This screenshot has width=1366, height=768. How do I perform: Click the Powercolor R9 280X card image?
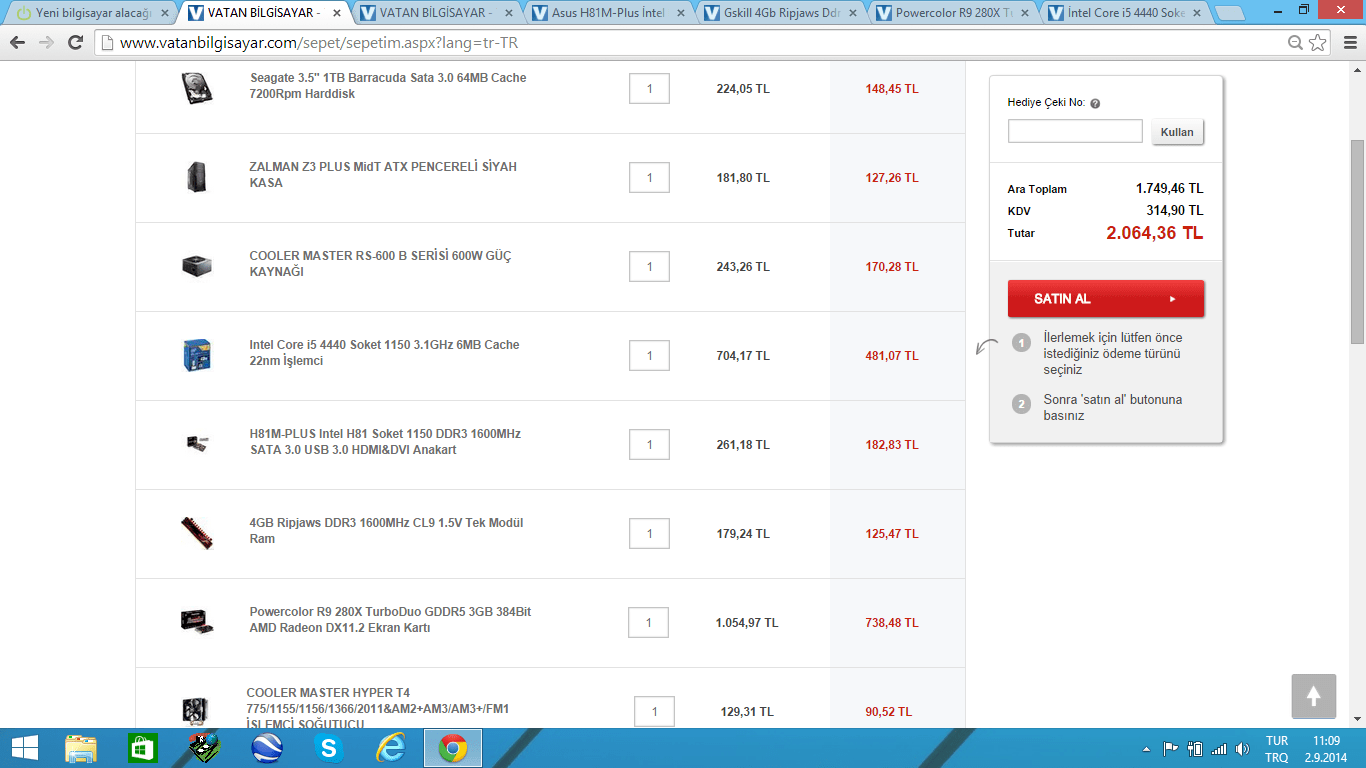point(197,621)
